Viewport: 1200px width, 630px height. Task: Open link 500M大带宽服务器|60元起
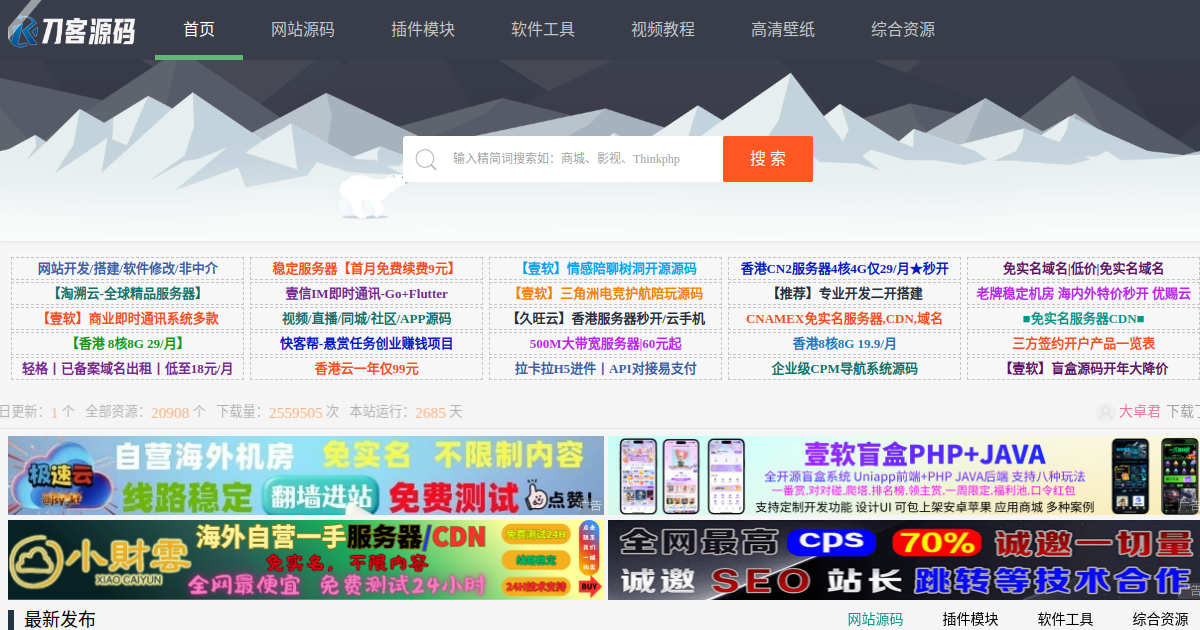[x=605, y=344]
